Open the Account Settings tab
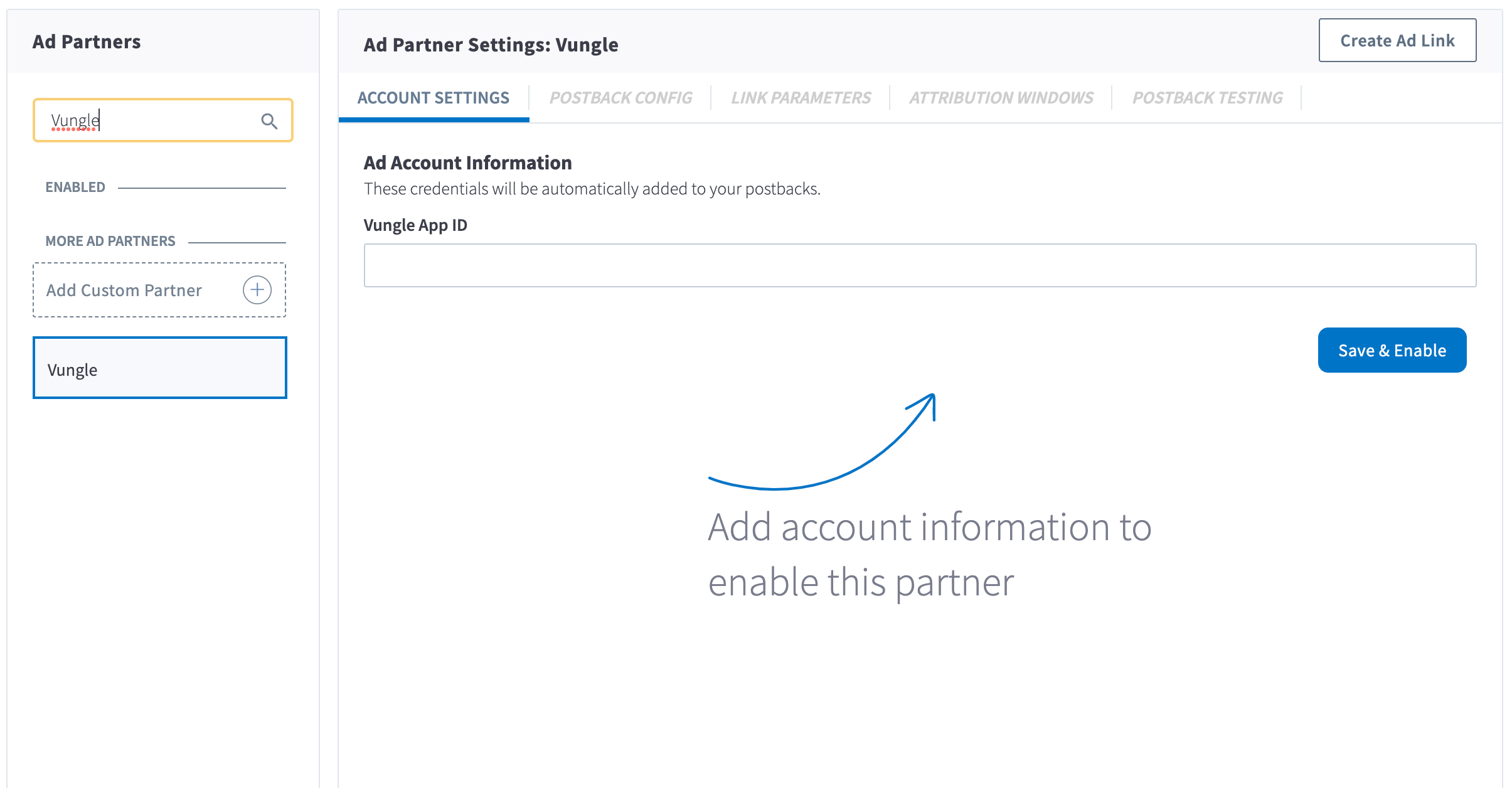This screenshot has width=1512, height=788. tap(433, 98)
